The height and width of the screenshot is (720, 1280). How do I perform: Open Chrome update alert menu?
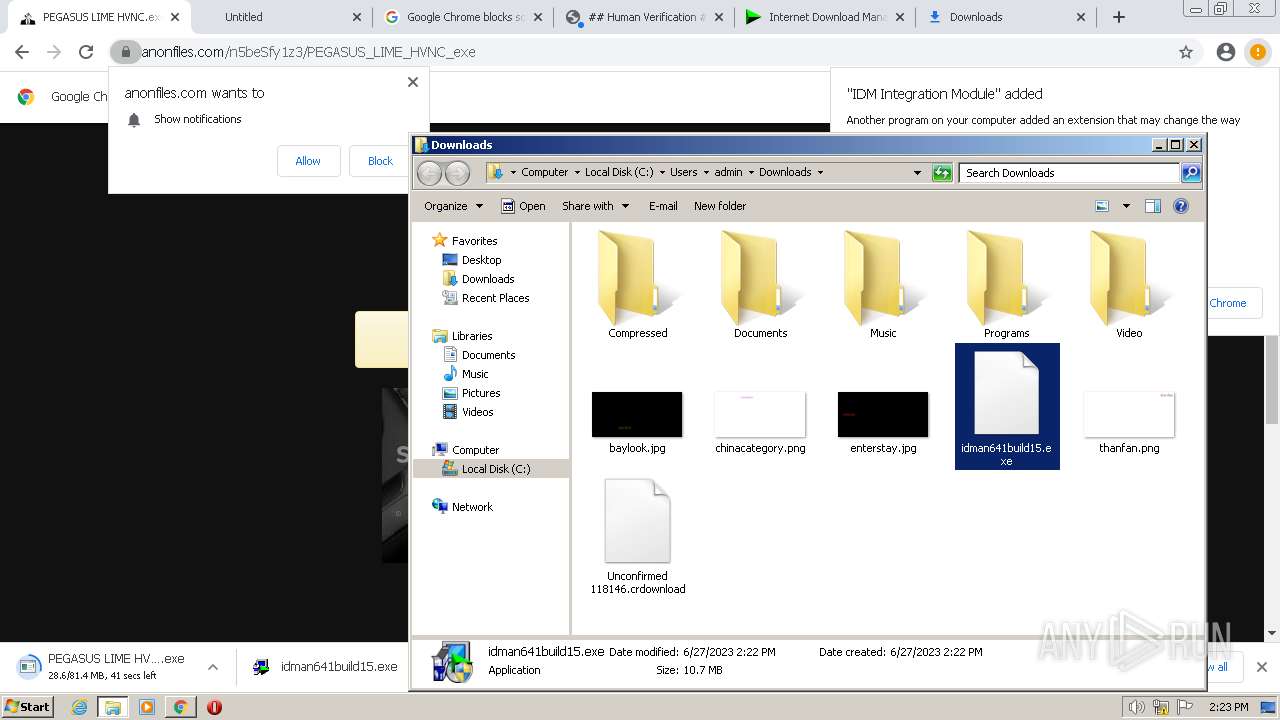[x=1257, y=52]
